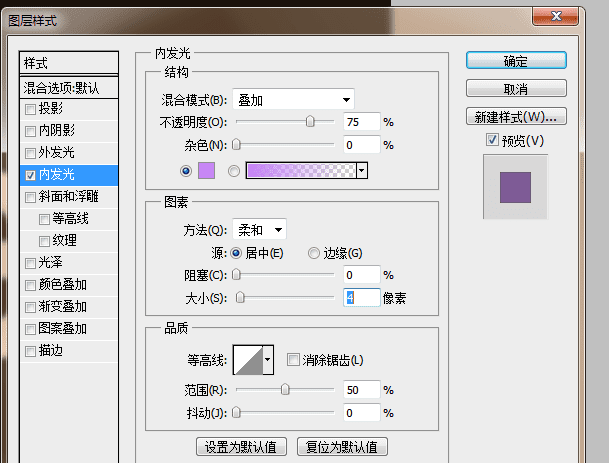This screenshot has height=463, width=609.
Task: Click the 杂色 value field
Action: (362, 145)
